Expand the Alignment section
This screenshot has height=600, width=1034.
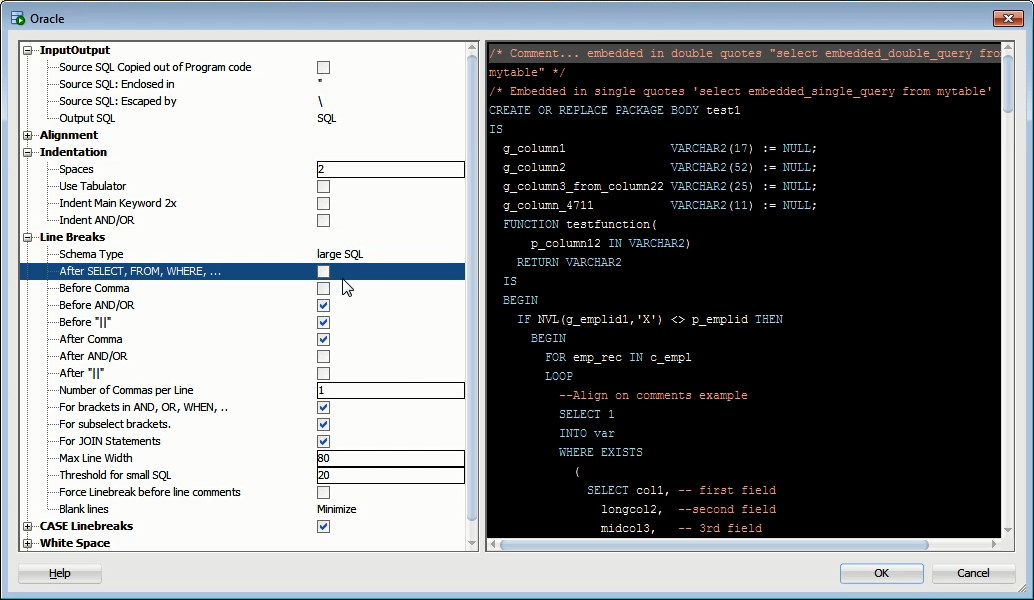(28, 135)
